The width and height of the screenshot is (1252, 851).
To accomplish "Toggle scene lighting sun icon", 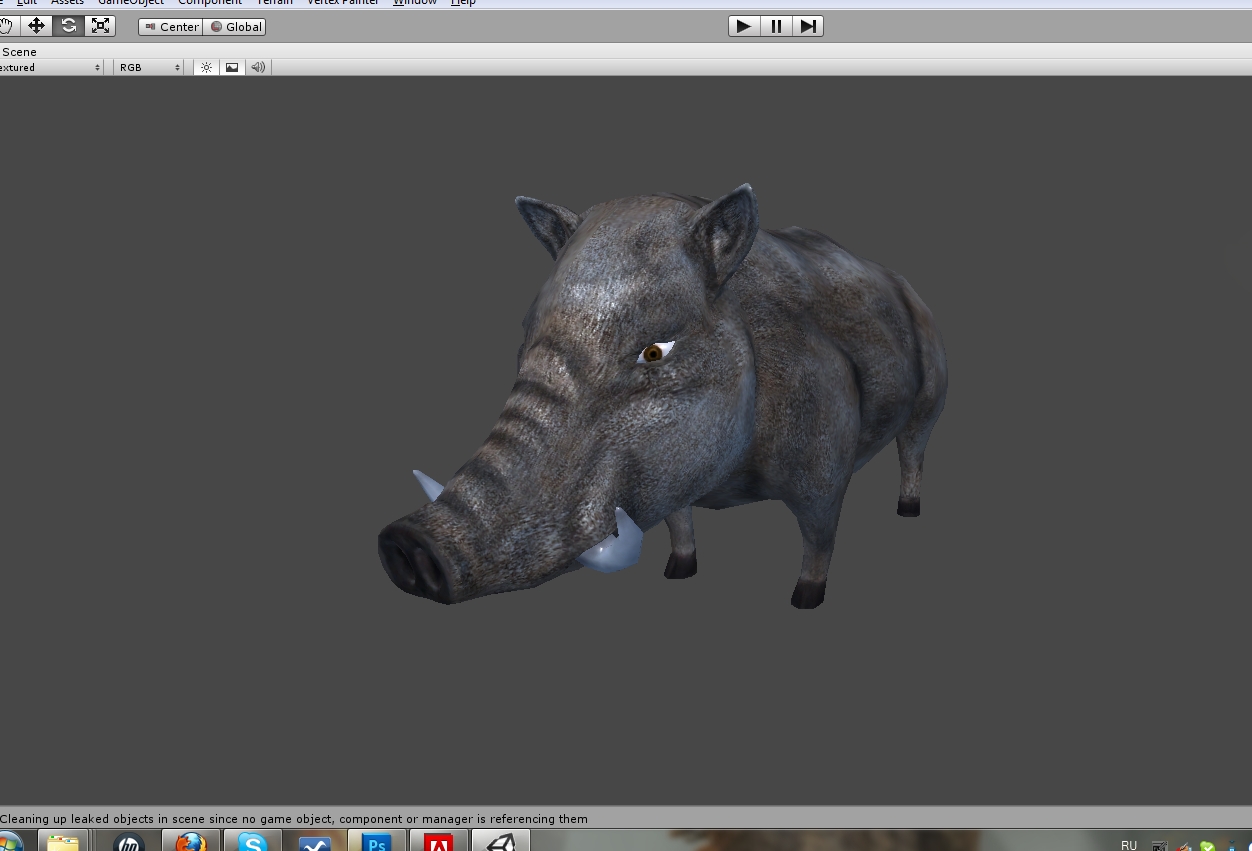I will 206,67.
